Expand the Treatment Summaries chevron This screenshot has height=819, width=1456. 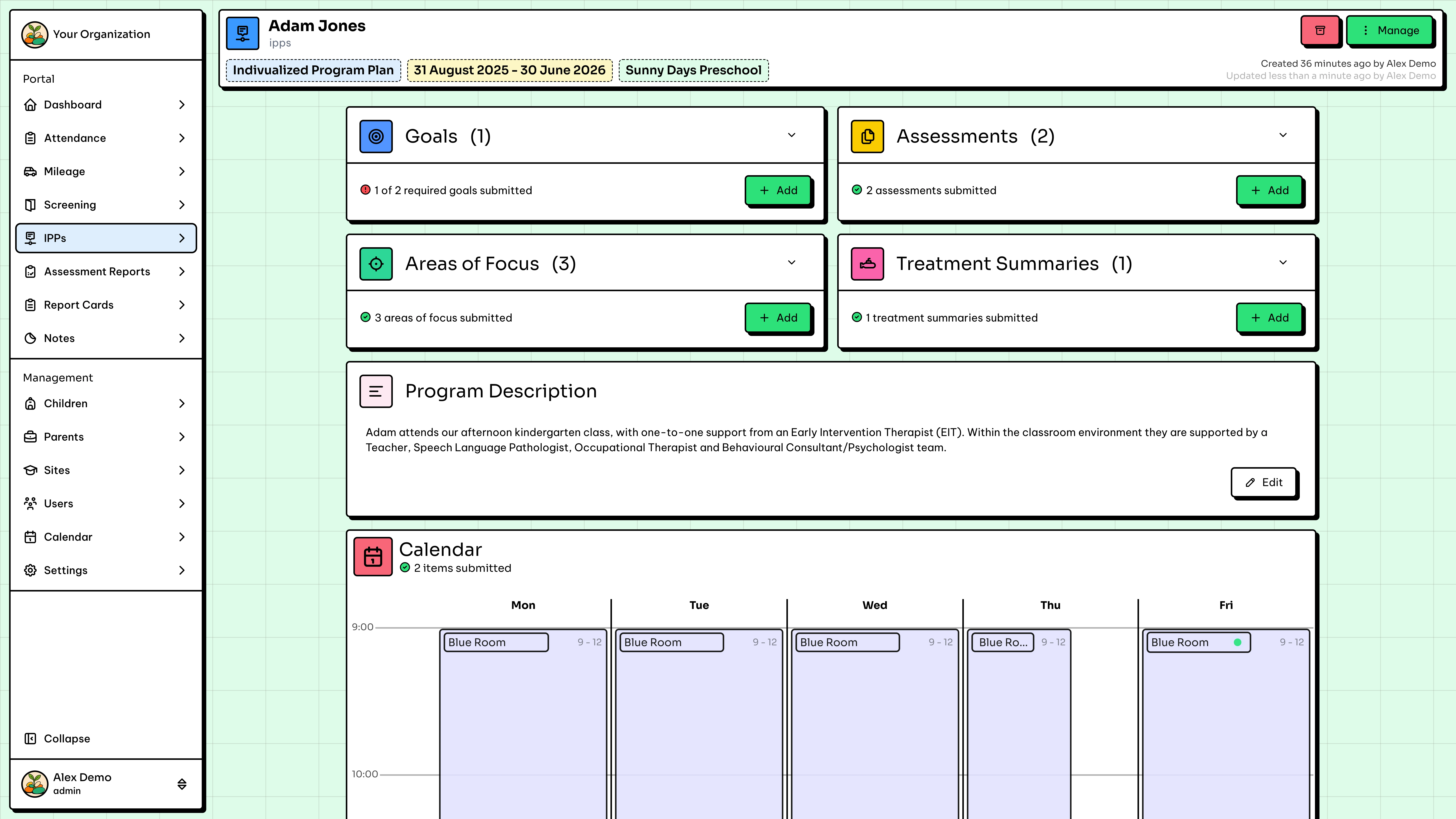pyautogui.click(x=1283, y=262)
